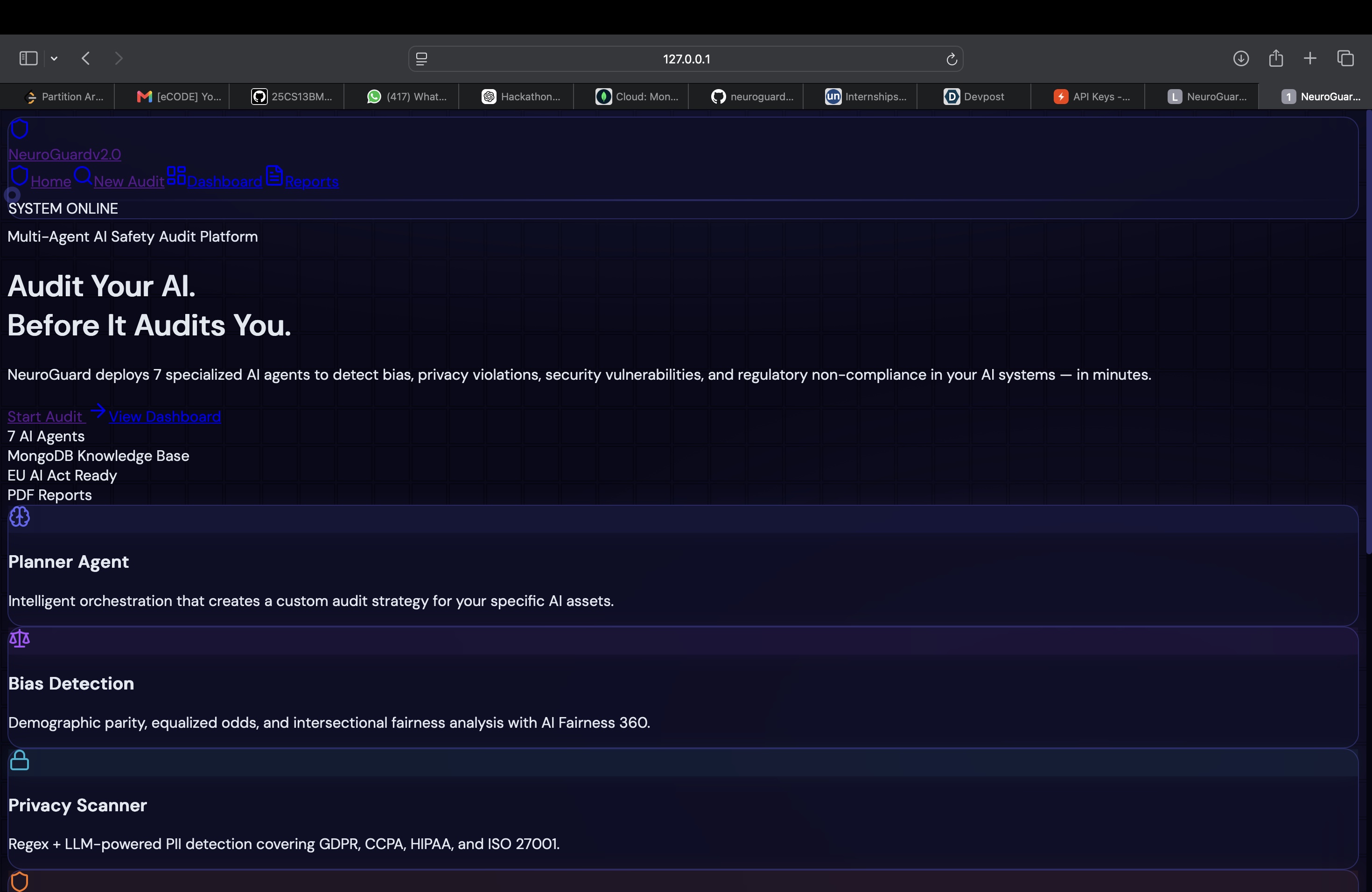
Task: Reload the current page
Action: pyautogui.click(x=951, y=59)
